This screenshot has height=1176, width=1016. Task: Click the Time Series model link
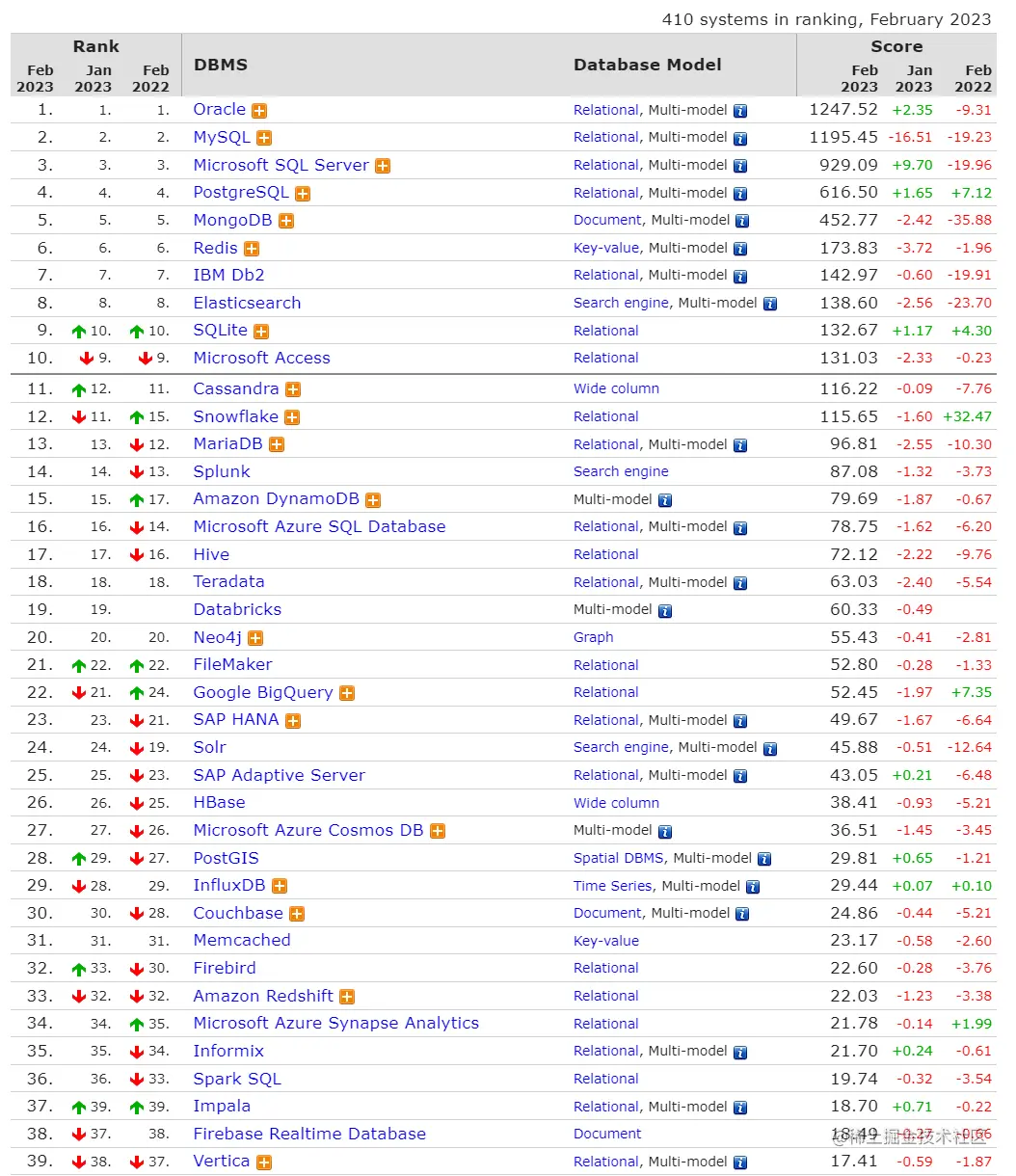point(613,886)
